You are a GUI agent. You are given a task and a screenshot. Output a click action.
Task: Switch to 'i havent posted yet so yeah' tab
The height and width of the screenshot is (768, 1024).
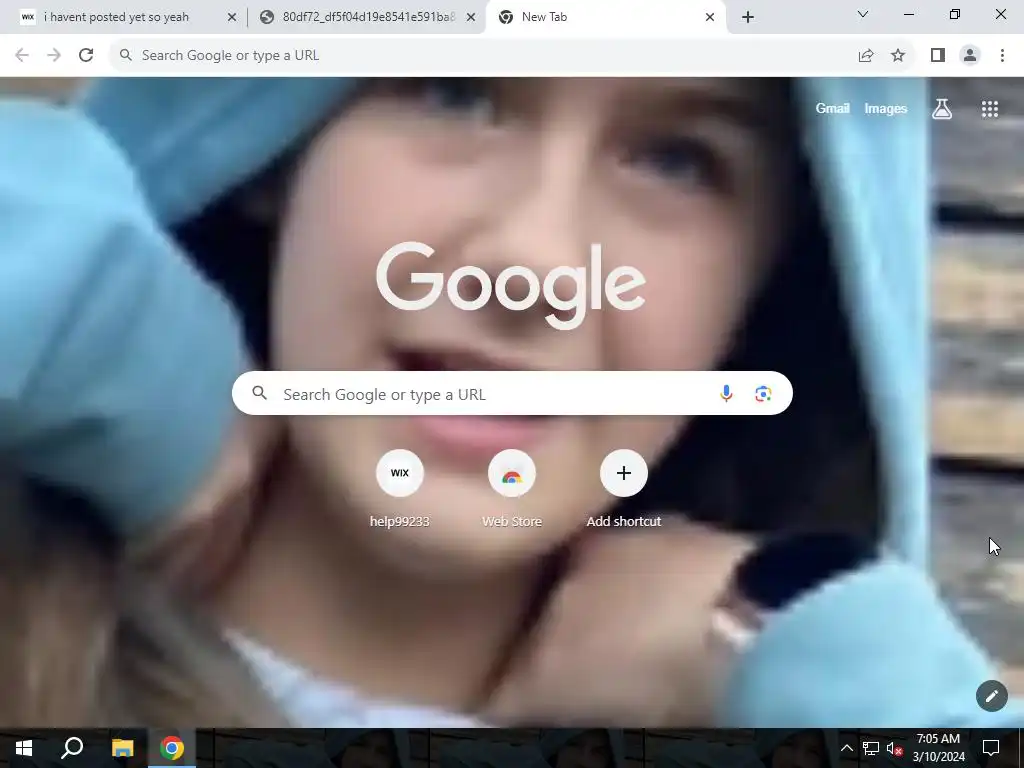(127, 17)
